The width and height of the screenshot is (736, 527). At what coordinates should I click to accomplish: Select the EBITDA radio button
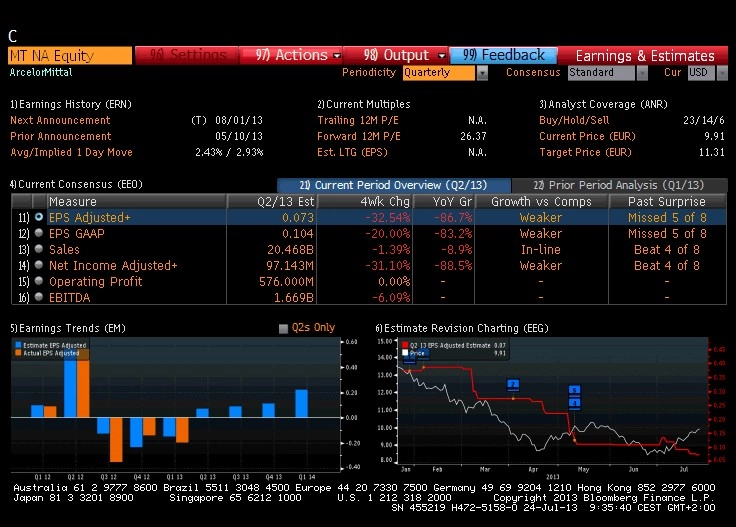(x=39, y=297)
